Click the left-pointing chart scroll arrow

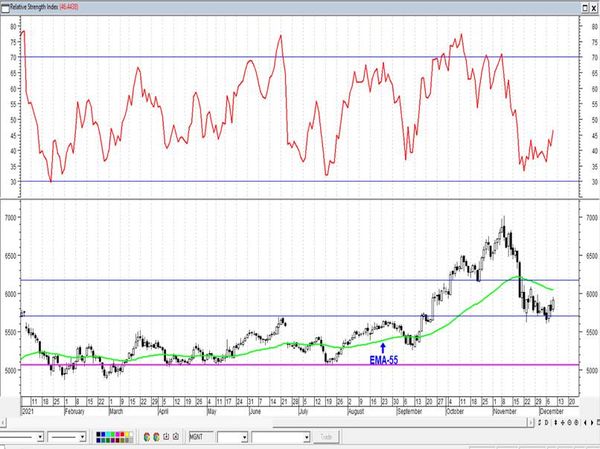coord(585,423)
